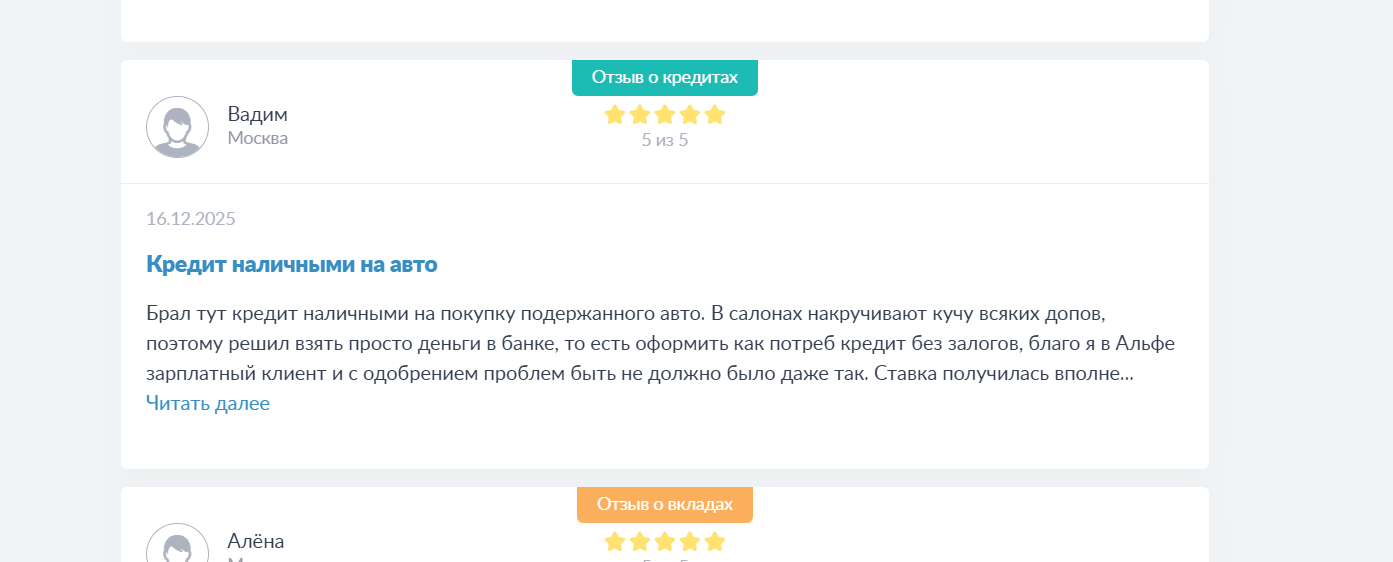
Task: Click the fourth star in Вадим's rating
Action: pos(690,115)
